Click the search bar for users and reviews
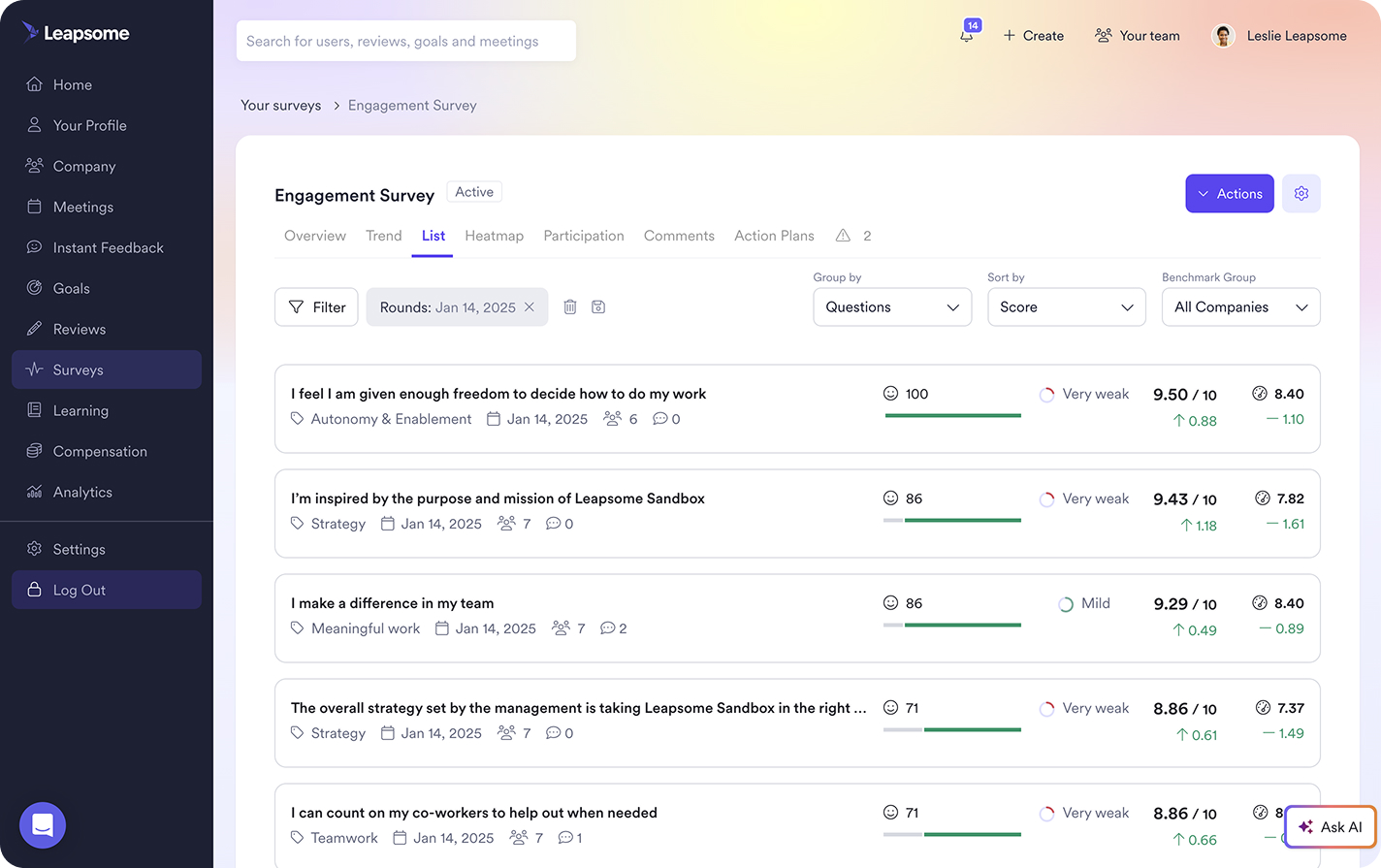 click(x=405, y=41)
